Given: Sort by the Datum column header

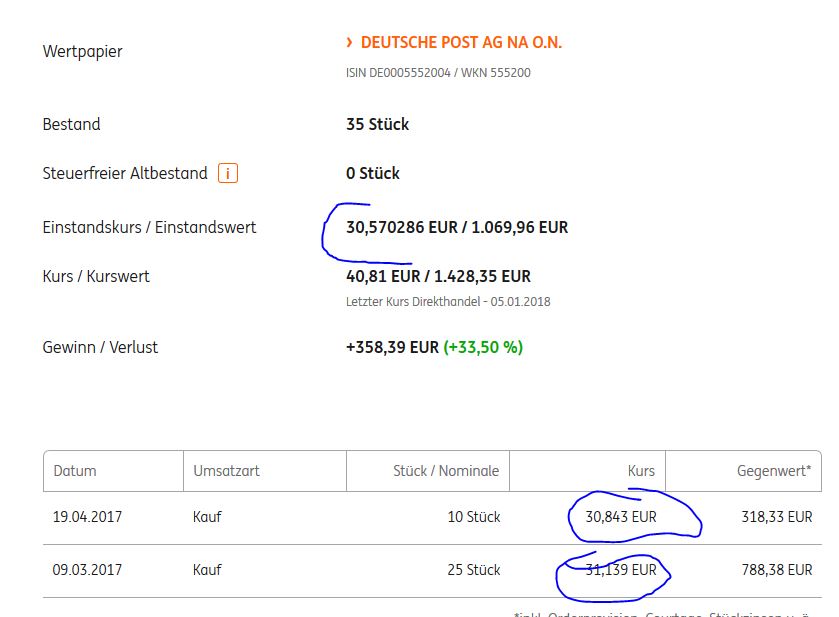Looking at the screenshot, I should click(x=75, y=471).
